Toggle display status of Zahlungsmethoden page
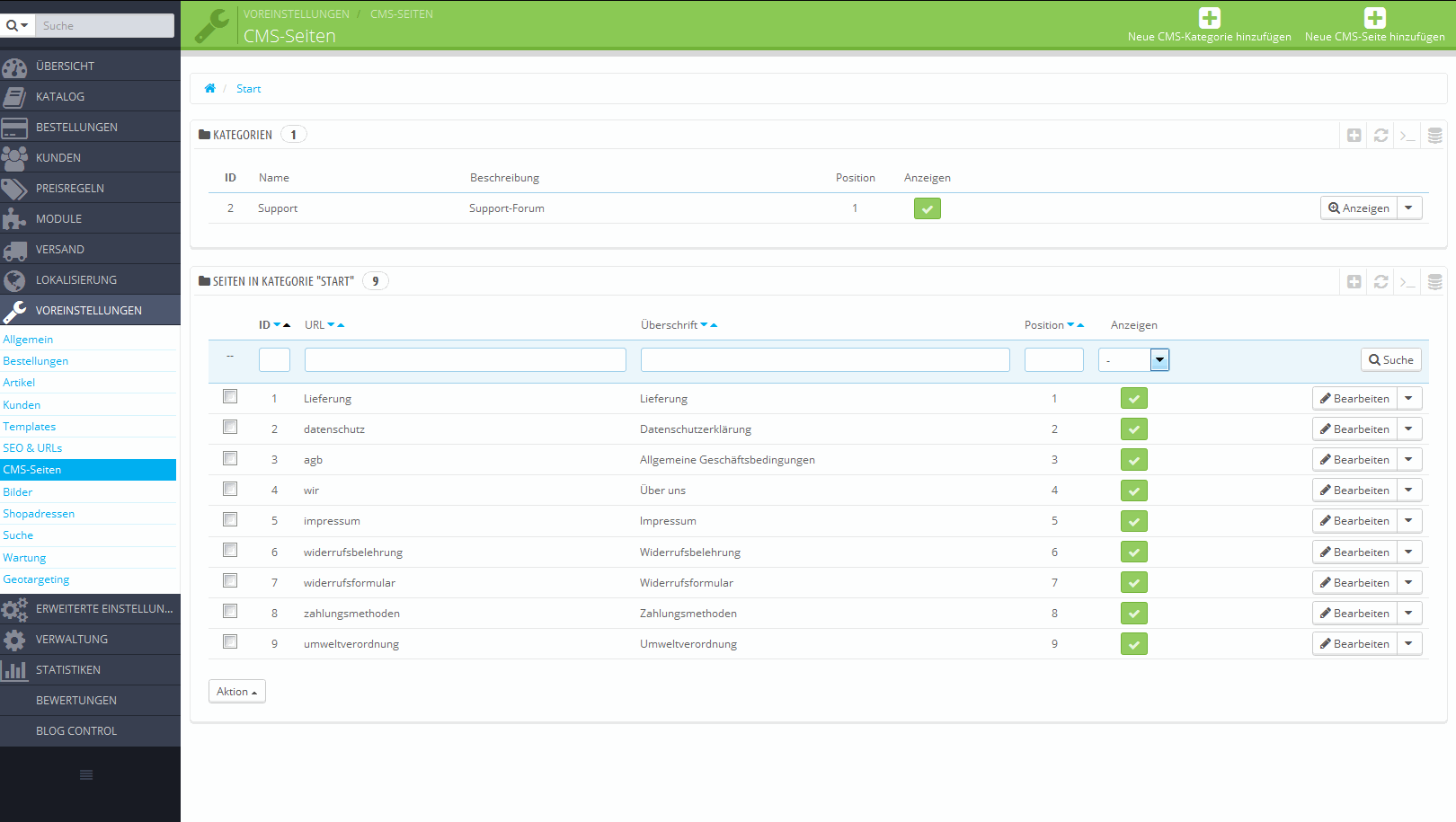Image resolution: width=1456 pixels, height=822 pixels. point(1134,614)
